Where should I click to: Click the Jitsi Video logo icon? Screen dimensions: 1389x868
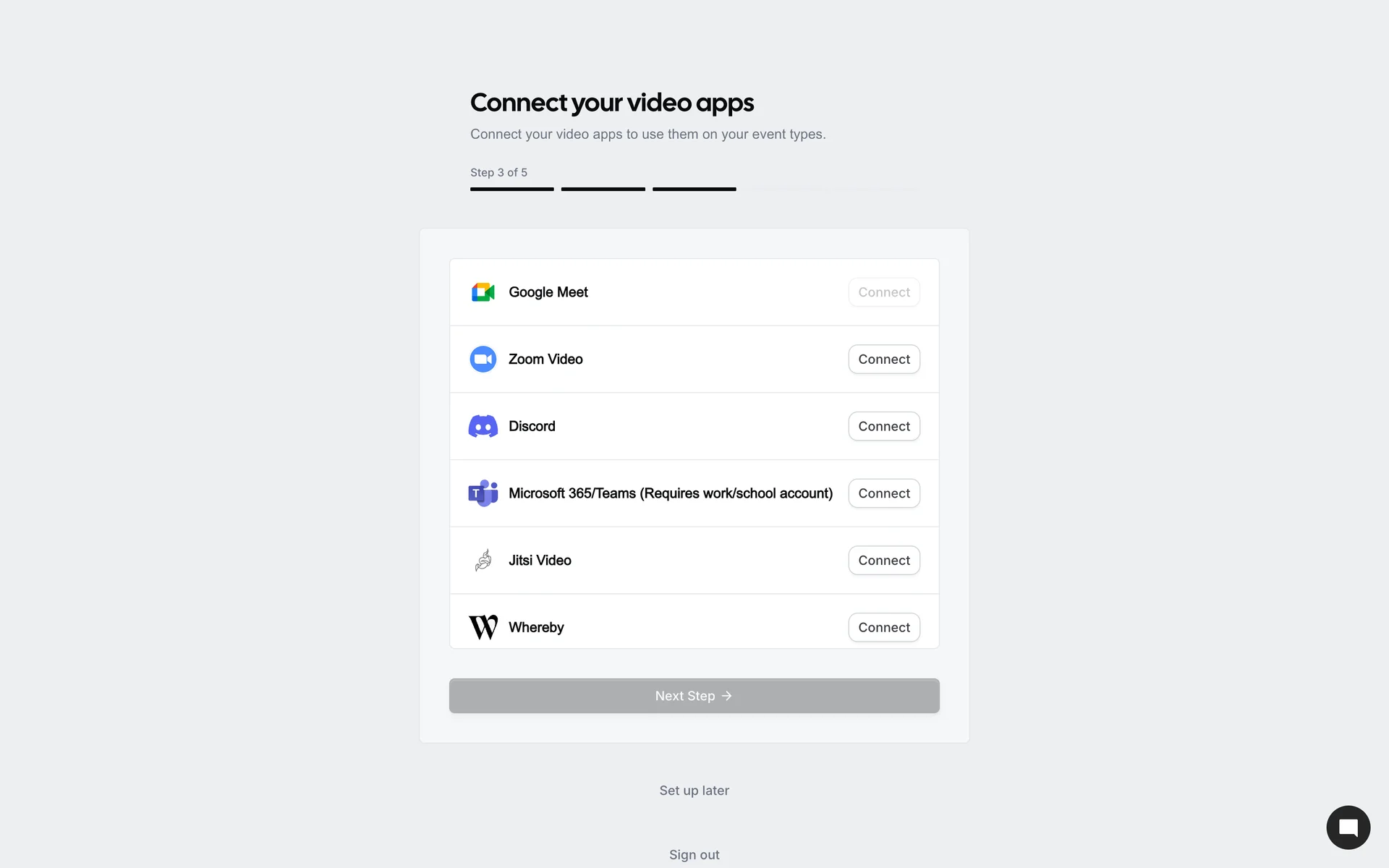tap(483, 560)
